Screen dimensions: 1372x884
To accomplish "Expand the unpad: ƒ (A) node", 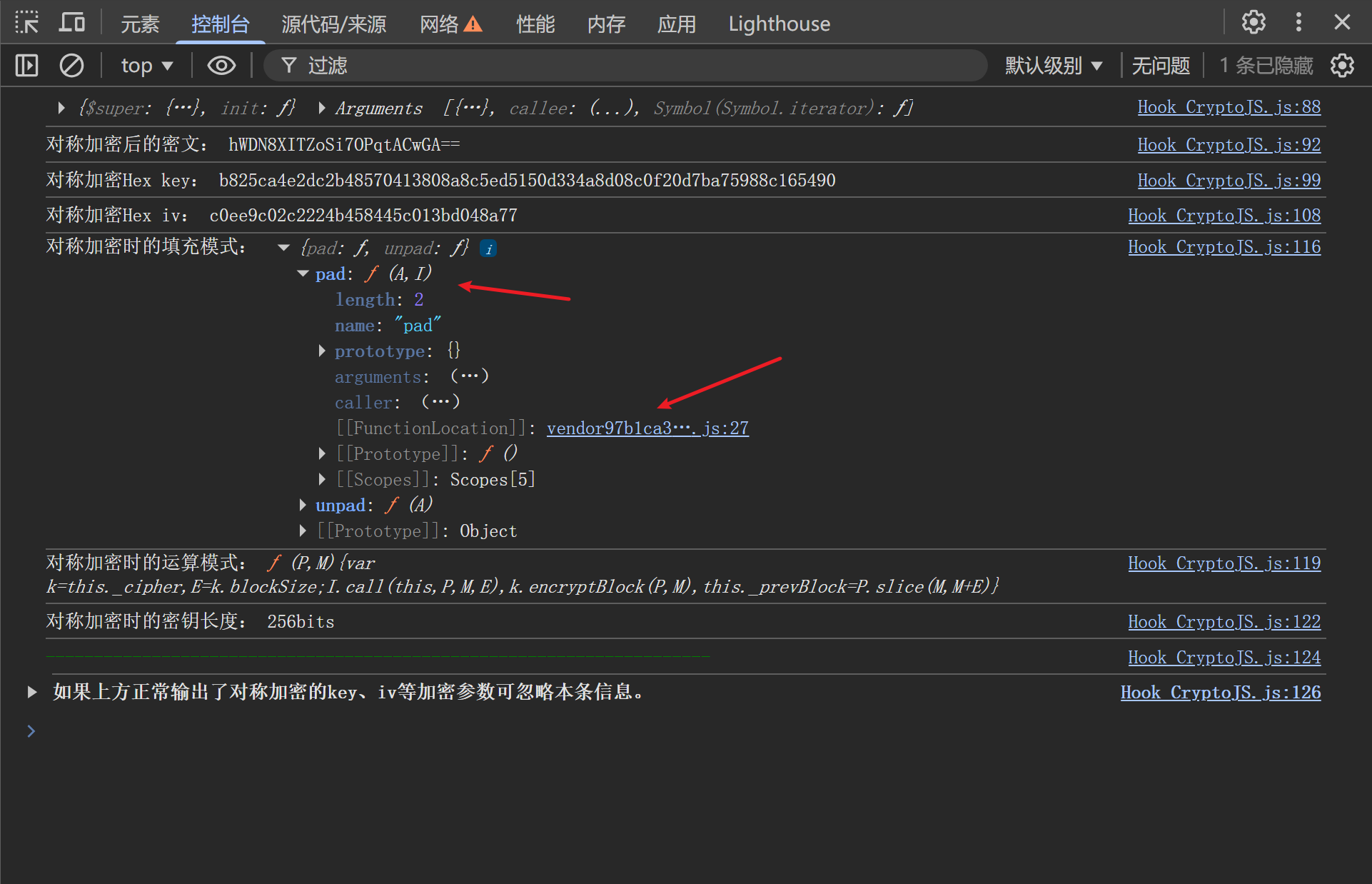I will click(x=303, y=505).
